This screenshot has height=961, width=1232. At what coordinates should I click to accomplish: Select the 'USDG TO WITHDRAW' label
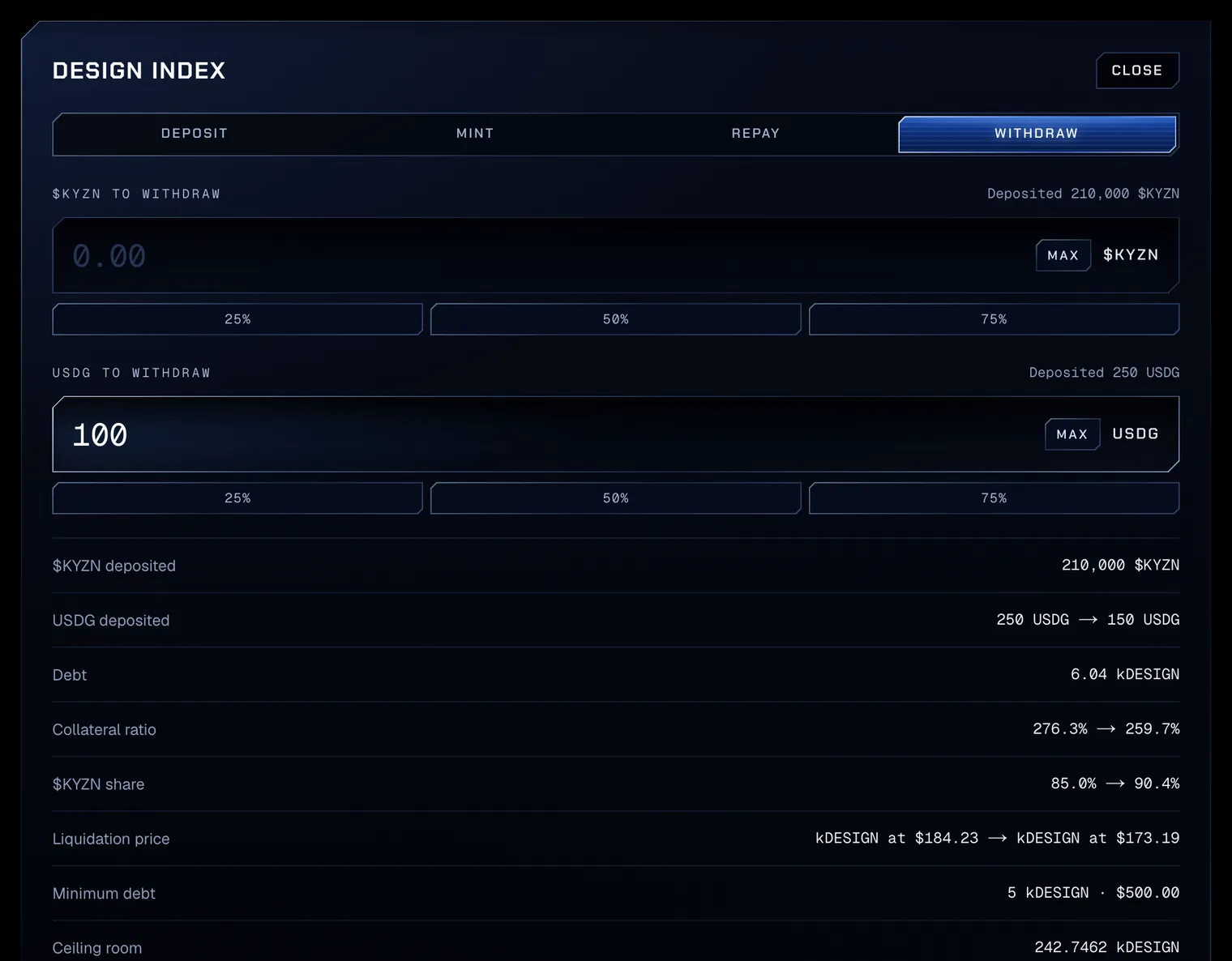(131, 373)
